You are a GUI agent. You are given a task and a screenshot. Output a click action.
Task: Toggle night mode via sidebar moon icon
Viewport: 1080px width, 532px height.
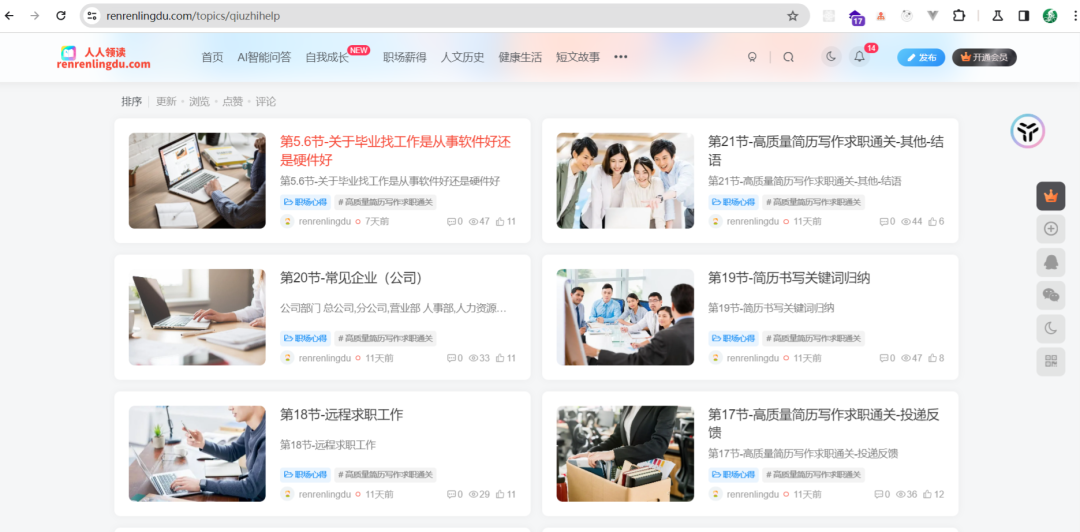(x=1050, y=328)
